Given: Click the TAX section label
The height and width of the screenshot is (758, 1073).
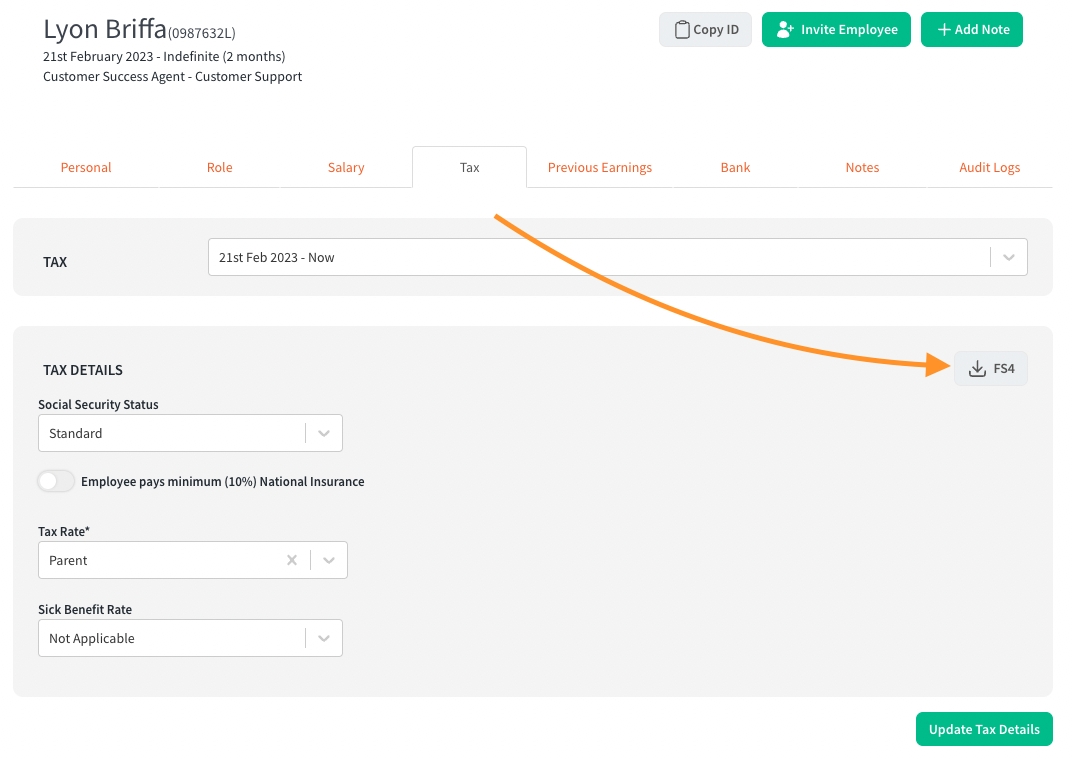Looking at the screenshot, I should pyautogui.click(x=55, y=262).
